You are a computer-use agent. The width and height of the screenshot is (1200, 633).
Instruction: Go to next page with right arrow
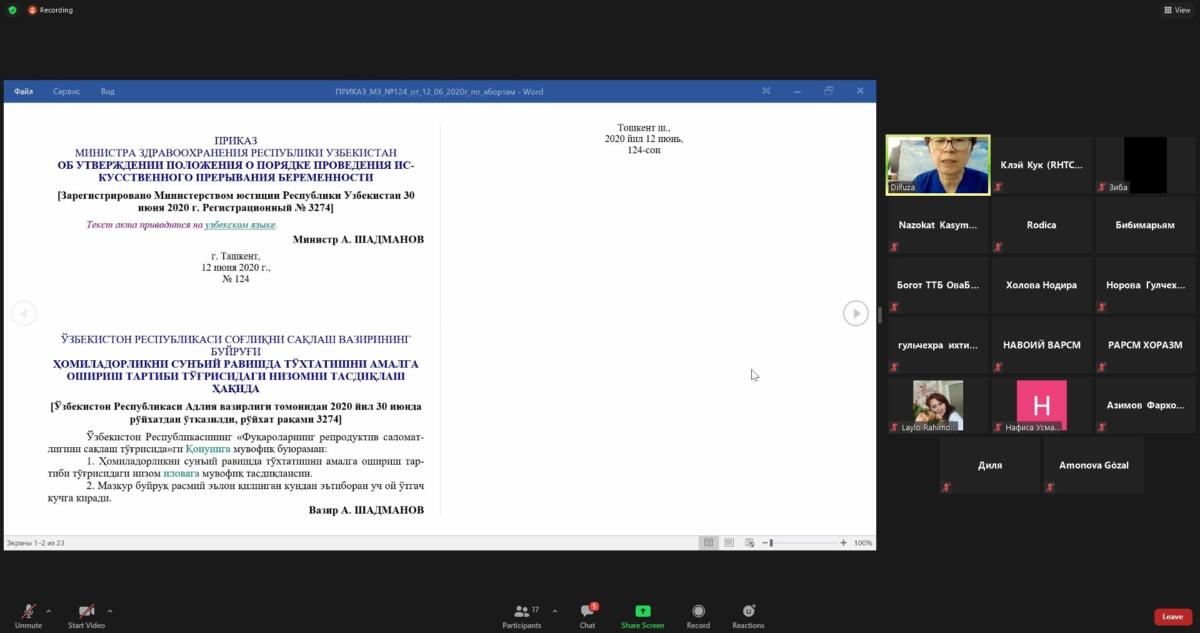click(855, 313)
